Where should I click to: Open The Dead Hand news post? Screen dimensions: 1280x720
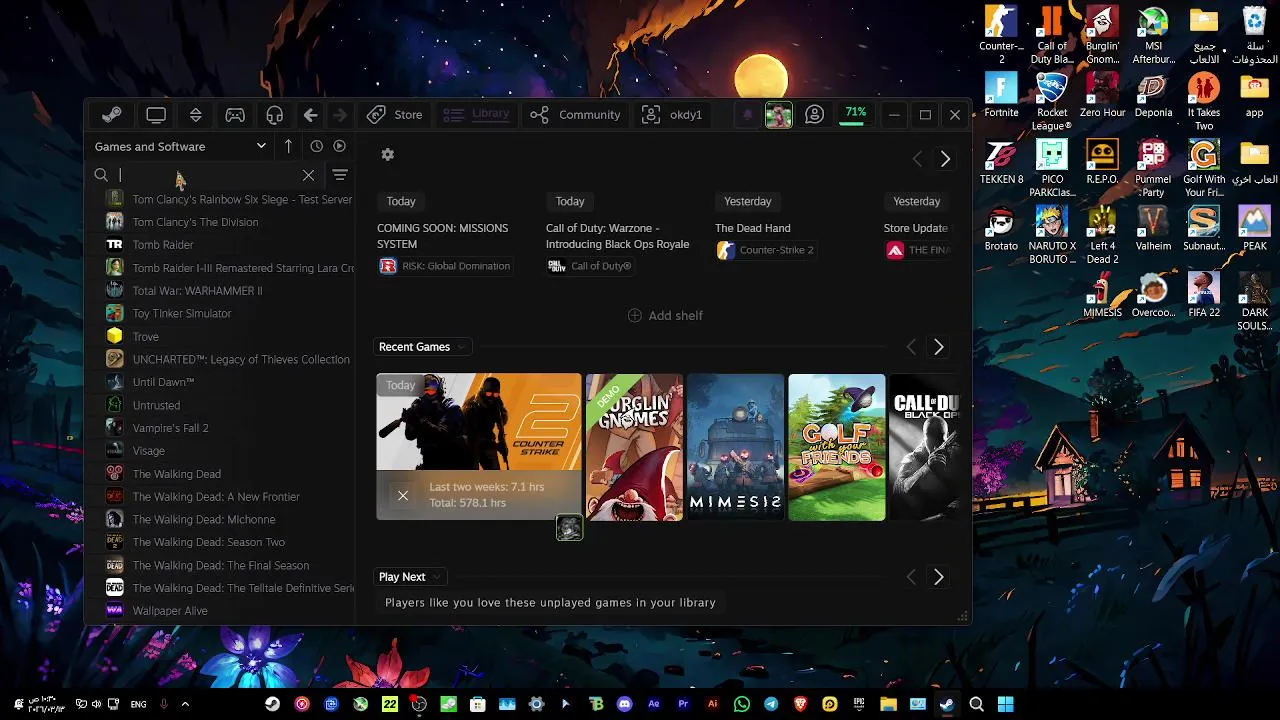click(752, 228)
